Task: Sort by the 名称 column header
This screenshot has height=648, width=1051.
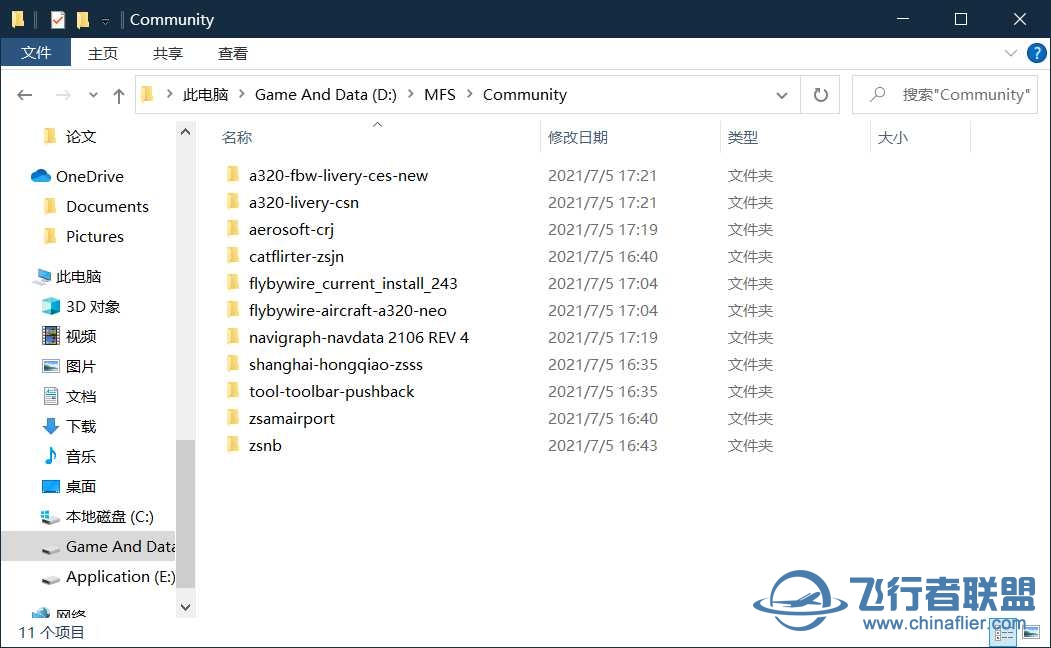Action: tap(237, 137)
